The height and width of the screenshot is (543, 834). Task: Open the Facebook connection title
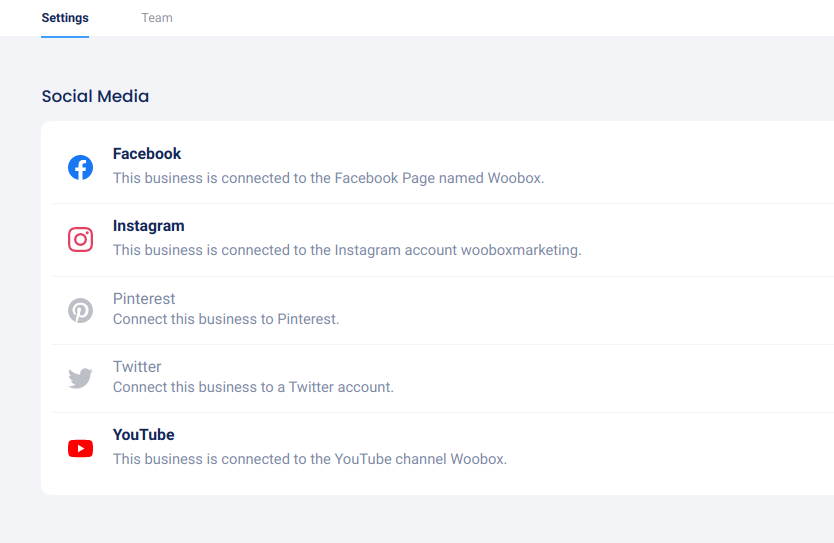[x=147, y=154]
